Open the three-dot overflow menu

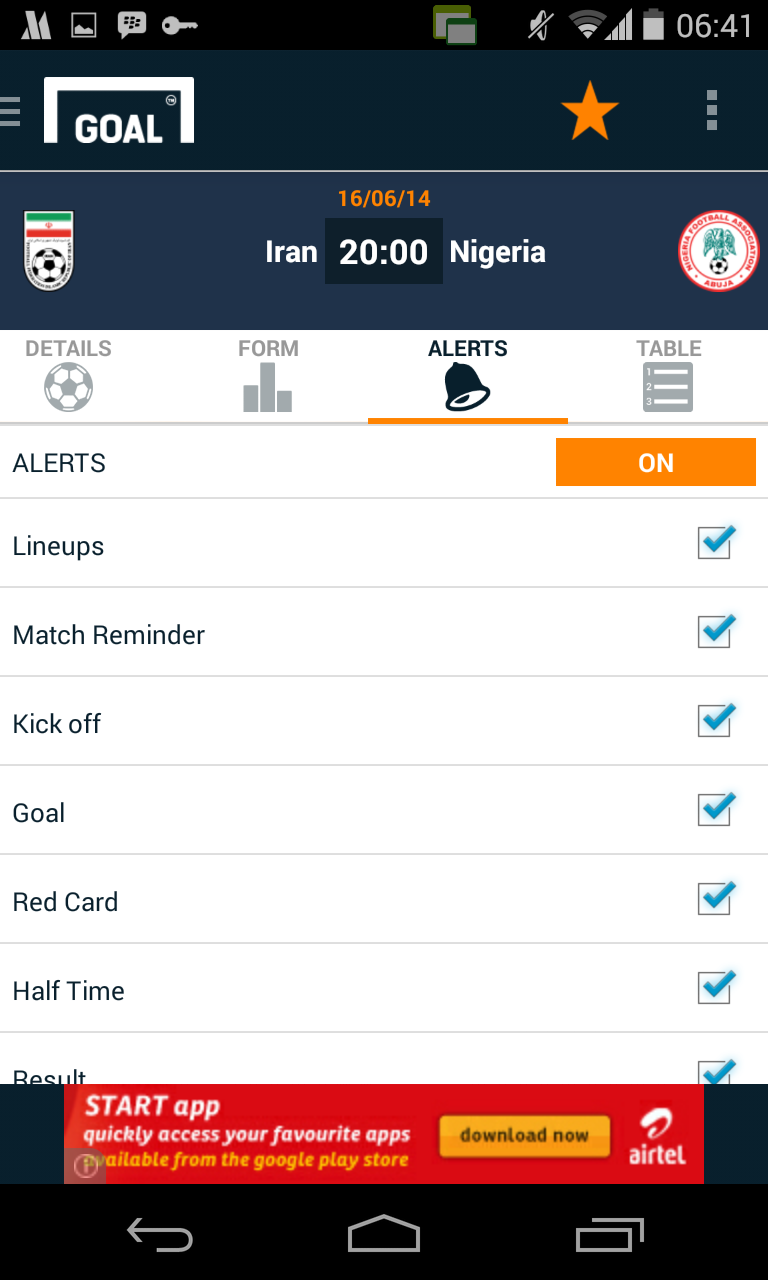[711, 111]
